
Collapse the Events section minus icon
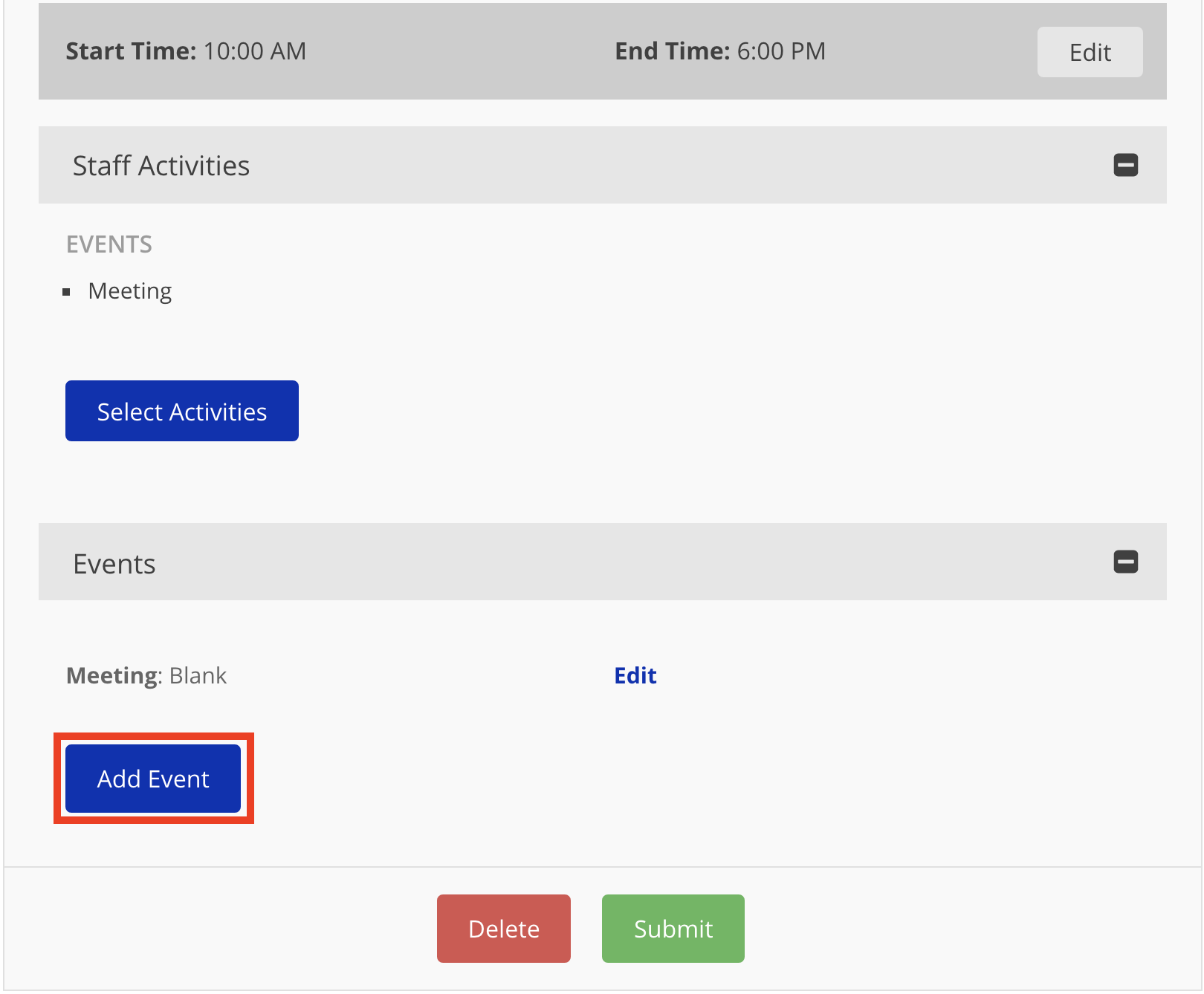1125,562
